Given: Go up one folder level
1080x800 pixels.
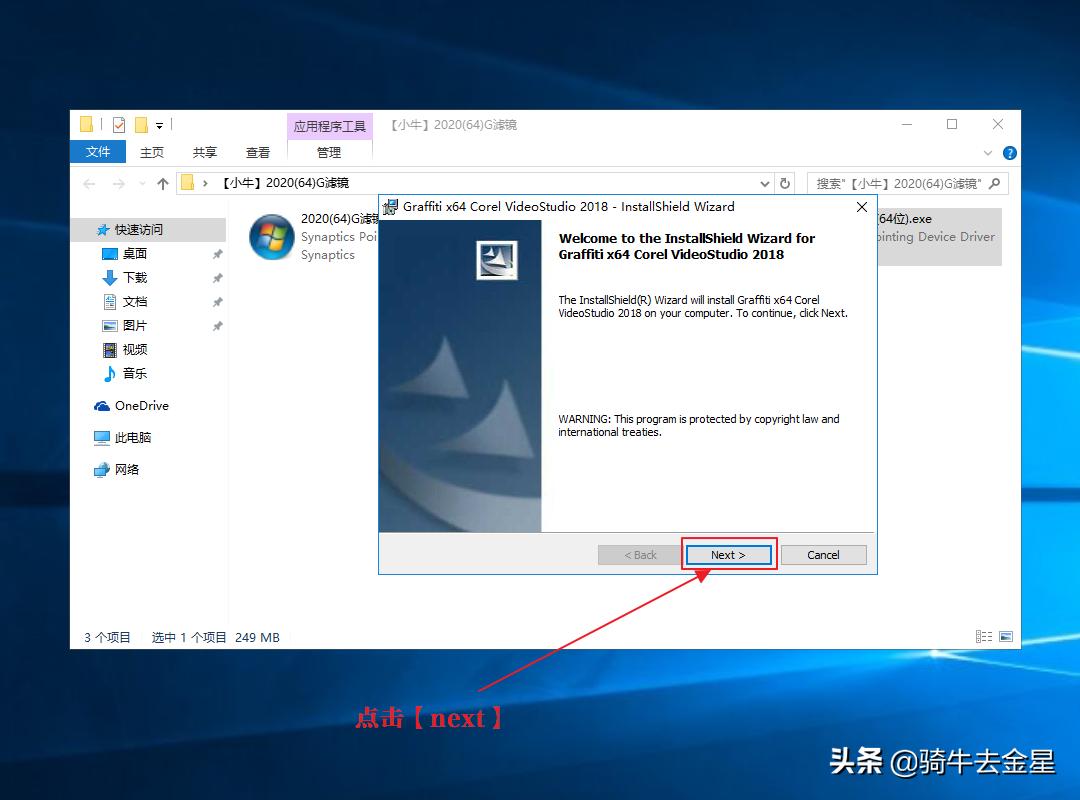Looking at the screenshot, I should tap(163, 183).
